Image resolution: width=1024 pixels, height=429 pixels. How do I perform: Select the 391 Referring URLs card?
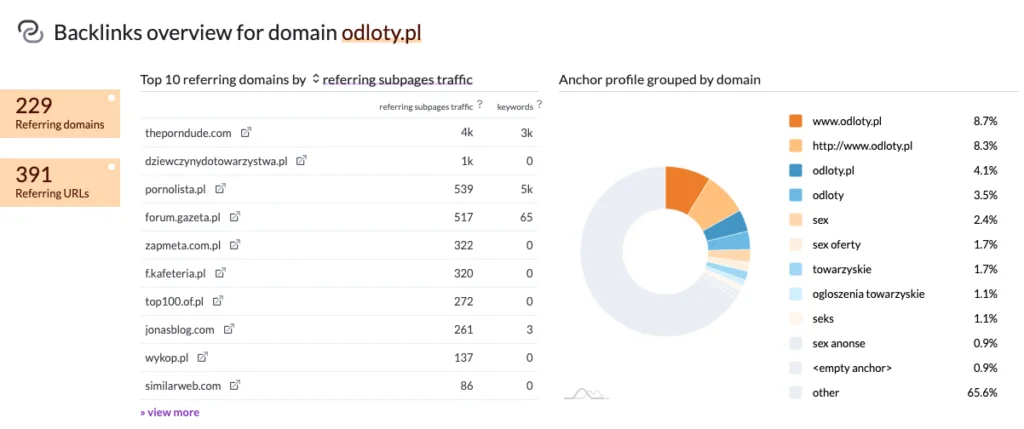pos(60,182)
